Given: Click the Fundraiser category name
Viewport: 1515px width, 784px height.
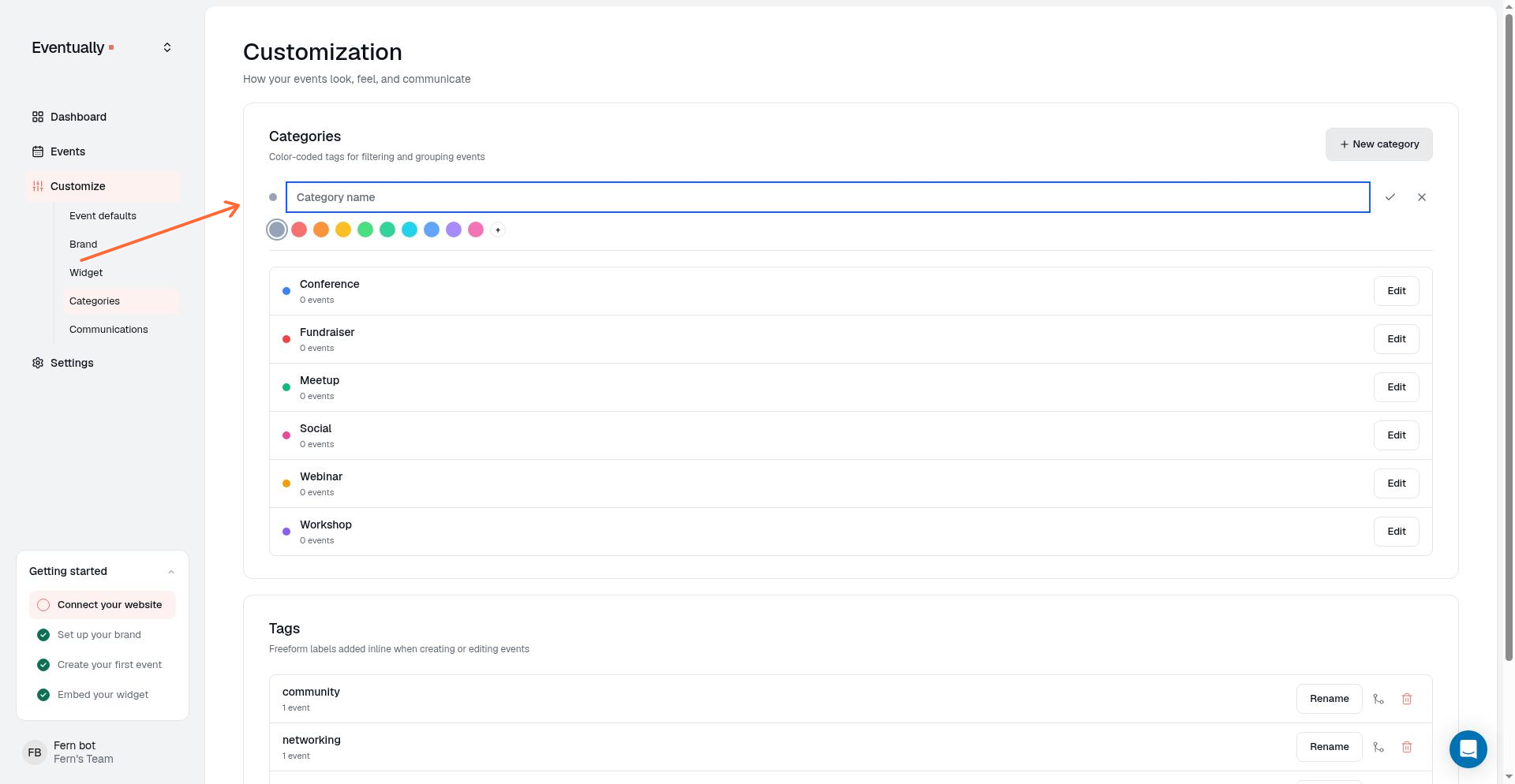Looking at the screenshot, I should click(327, 332).
